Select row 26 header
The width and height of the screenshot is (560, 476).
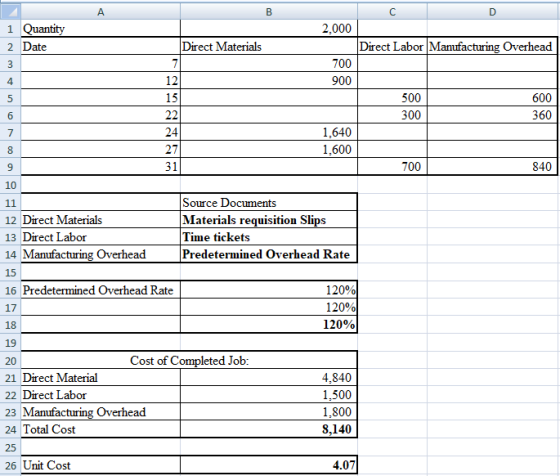pyautogui.click(x=10, y=465)
